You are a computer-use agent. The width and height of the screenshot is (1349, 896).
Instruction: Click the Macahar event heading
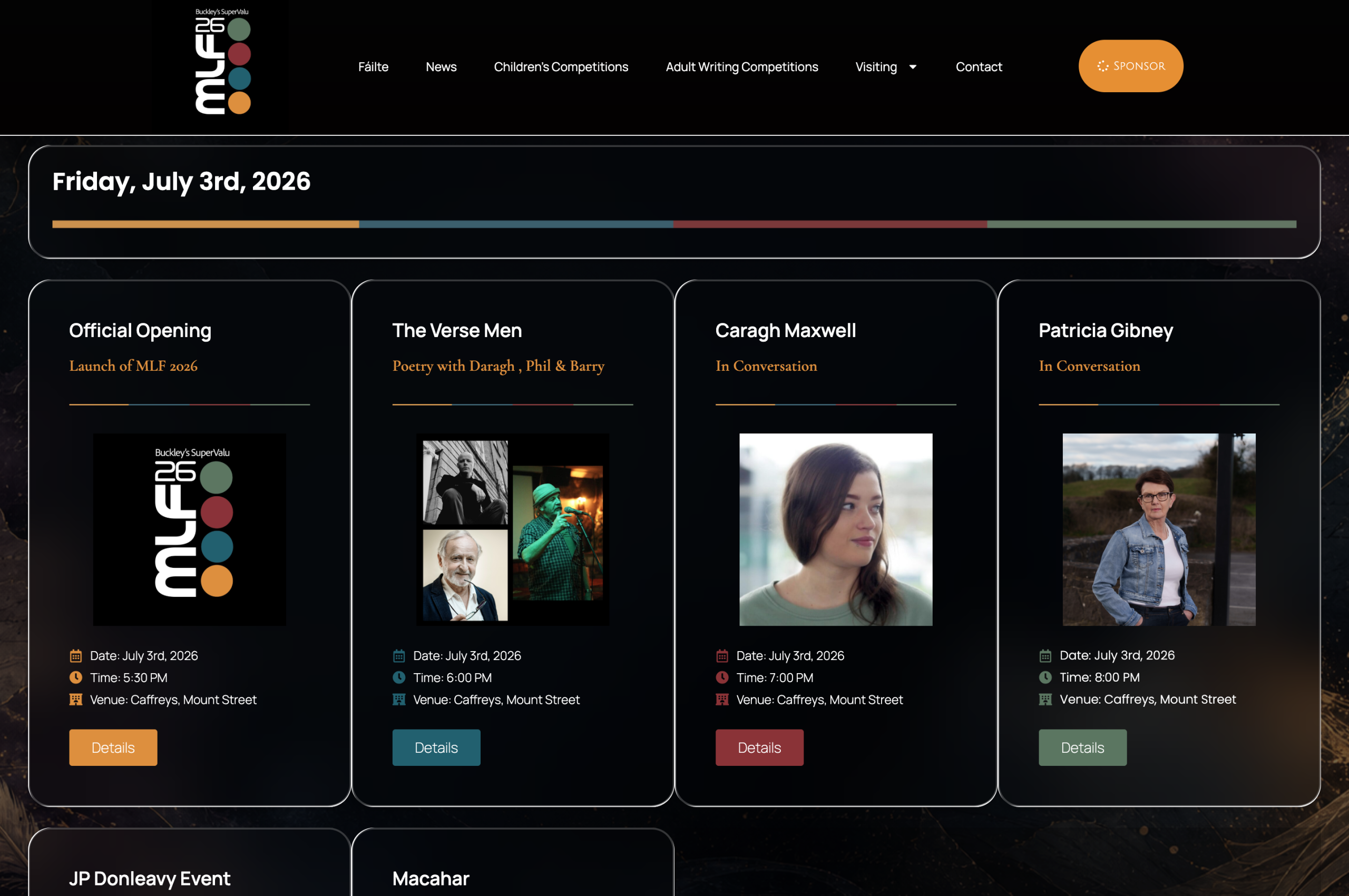point(431,878)
